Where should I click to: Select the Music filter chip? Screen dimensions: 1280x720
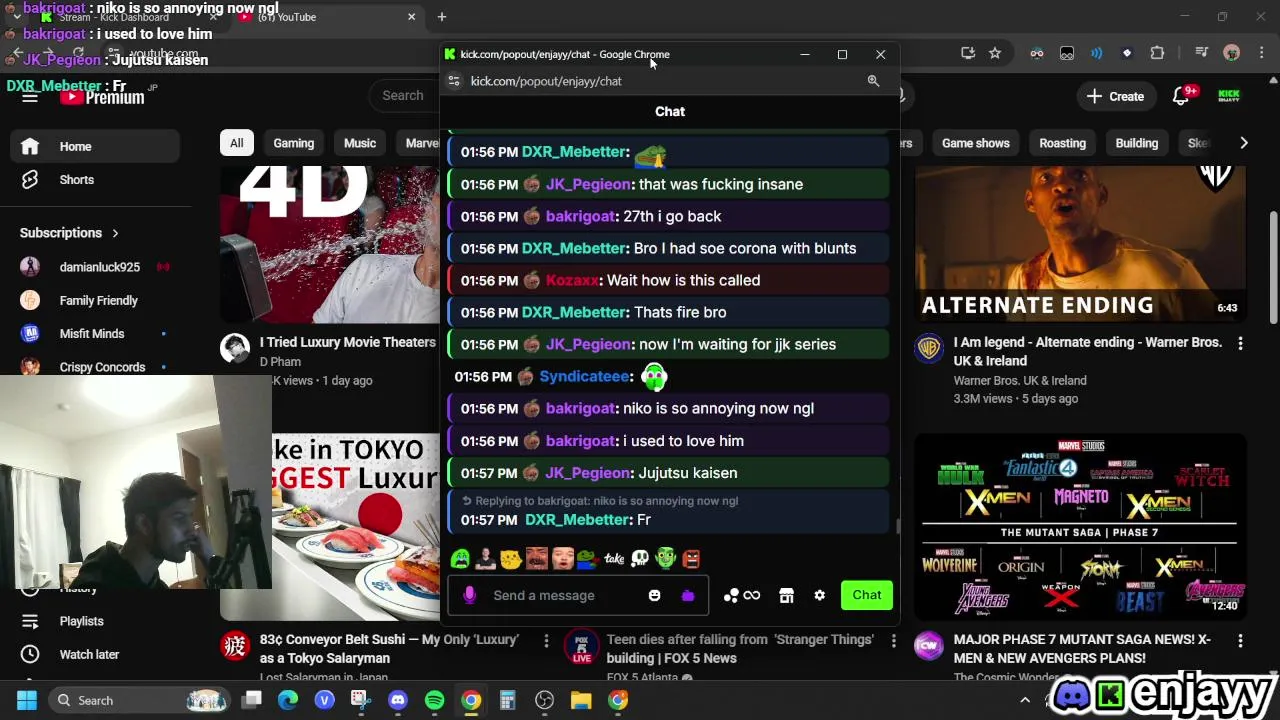point(360,143)
